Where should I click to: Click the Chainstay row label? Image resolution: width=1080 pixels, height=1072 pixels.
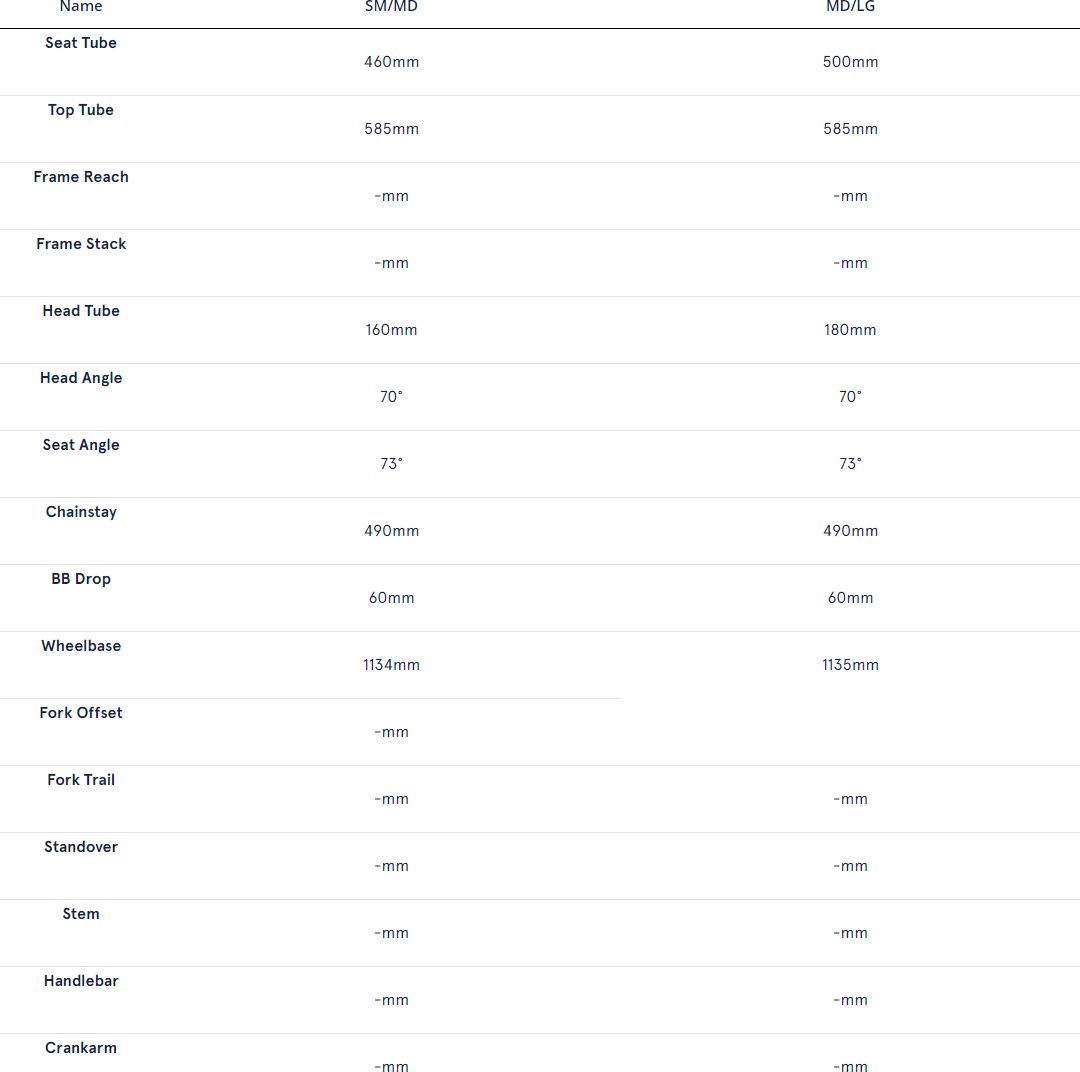point(81,512)
